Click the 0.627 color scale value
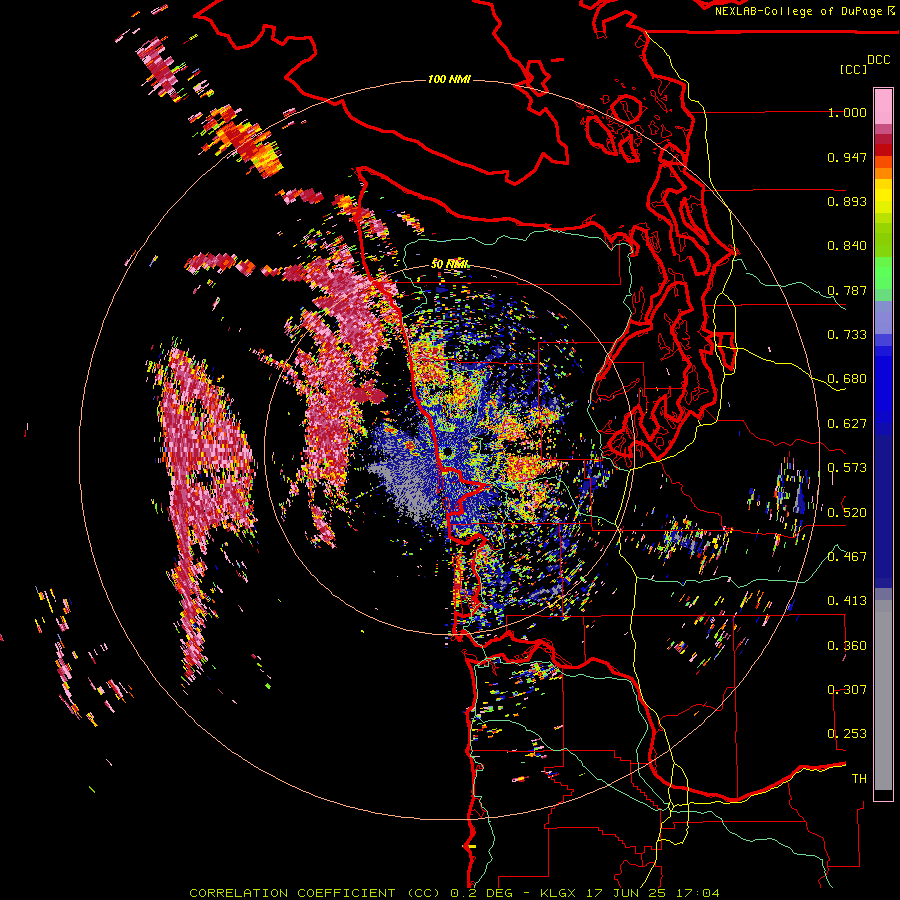The width and height of the screenshot is (900, 900). tap(847, 424)
